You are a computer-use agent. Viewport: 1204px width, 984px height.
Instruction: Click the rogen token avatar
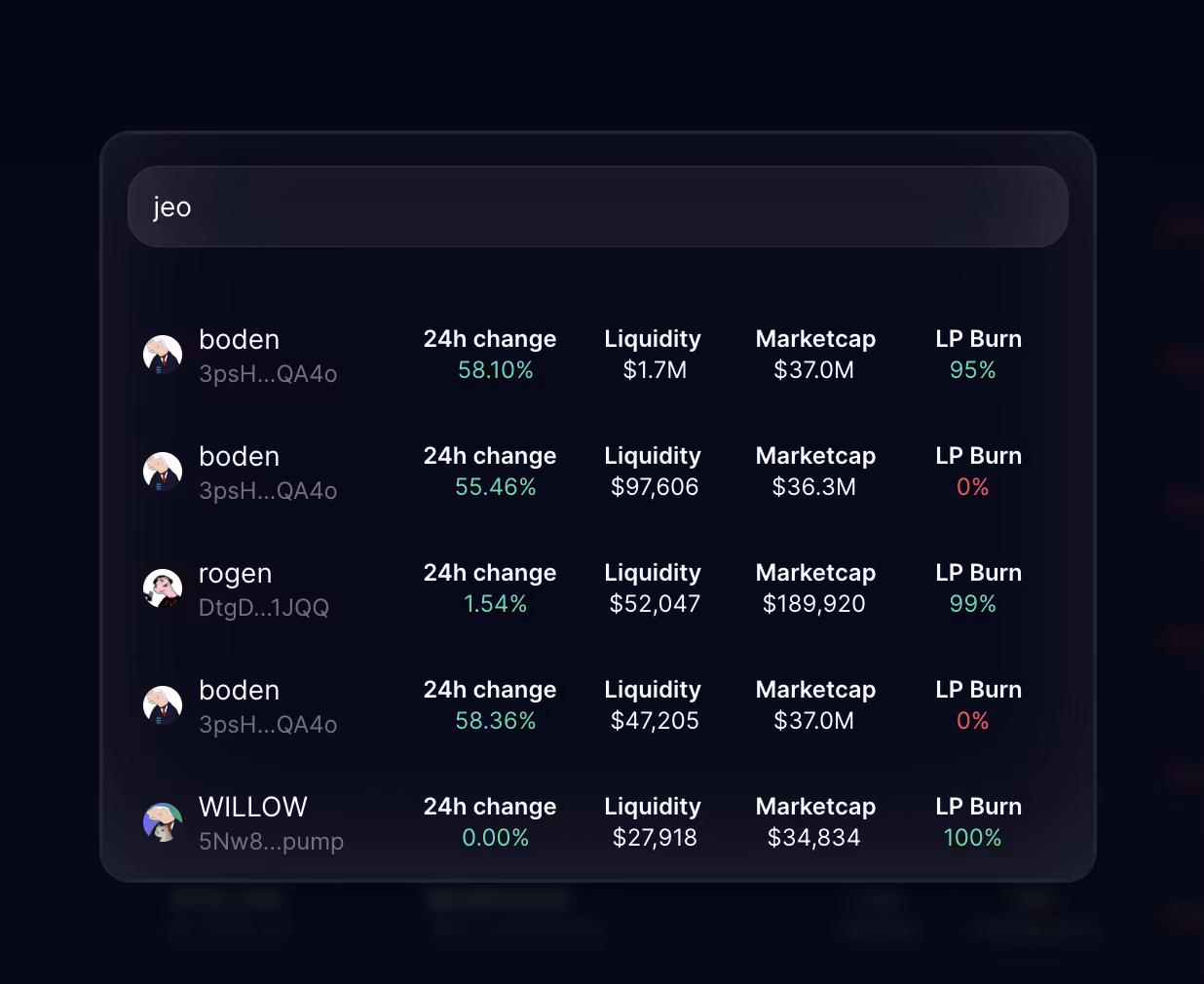tap(163, 589)
